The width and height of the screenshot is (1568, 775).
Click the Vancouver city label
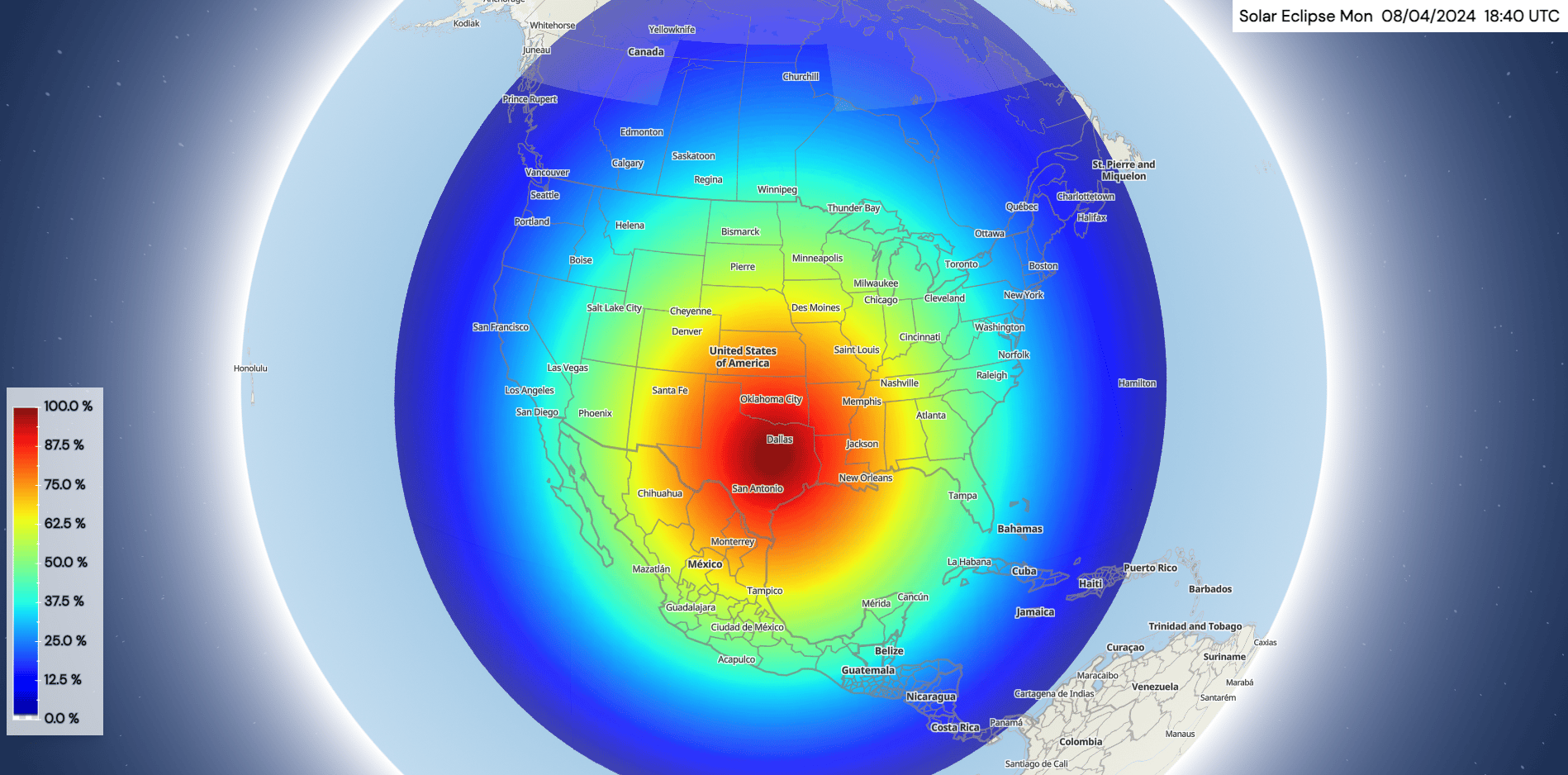click(x=548, y=173)
